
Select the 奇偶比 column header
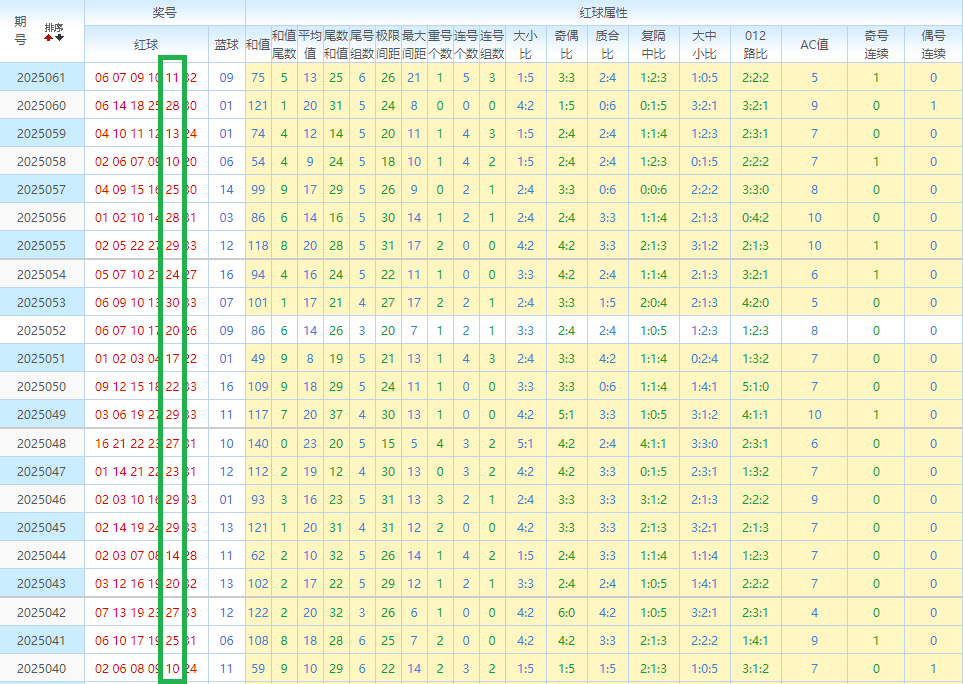pyautogui.click(x=566, y=44)
